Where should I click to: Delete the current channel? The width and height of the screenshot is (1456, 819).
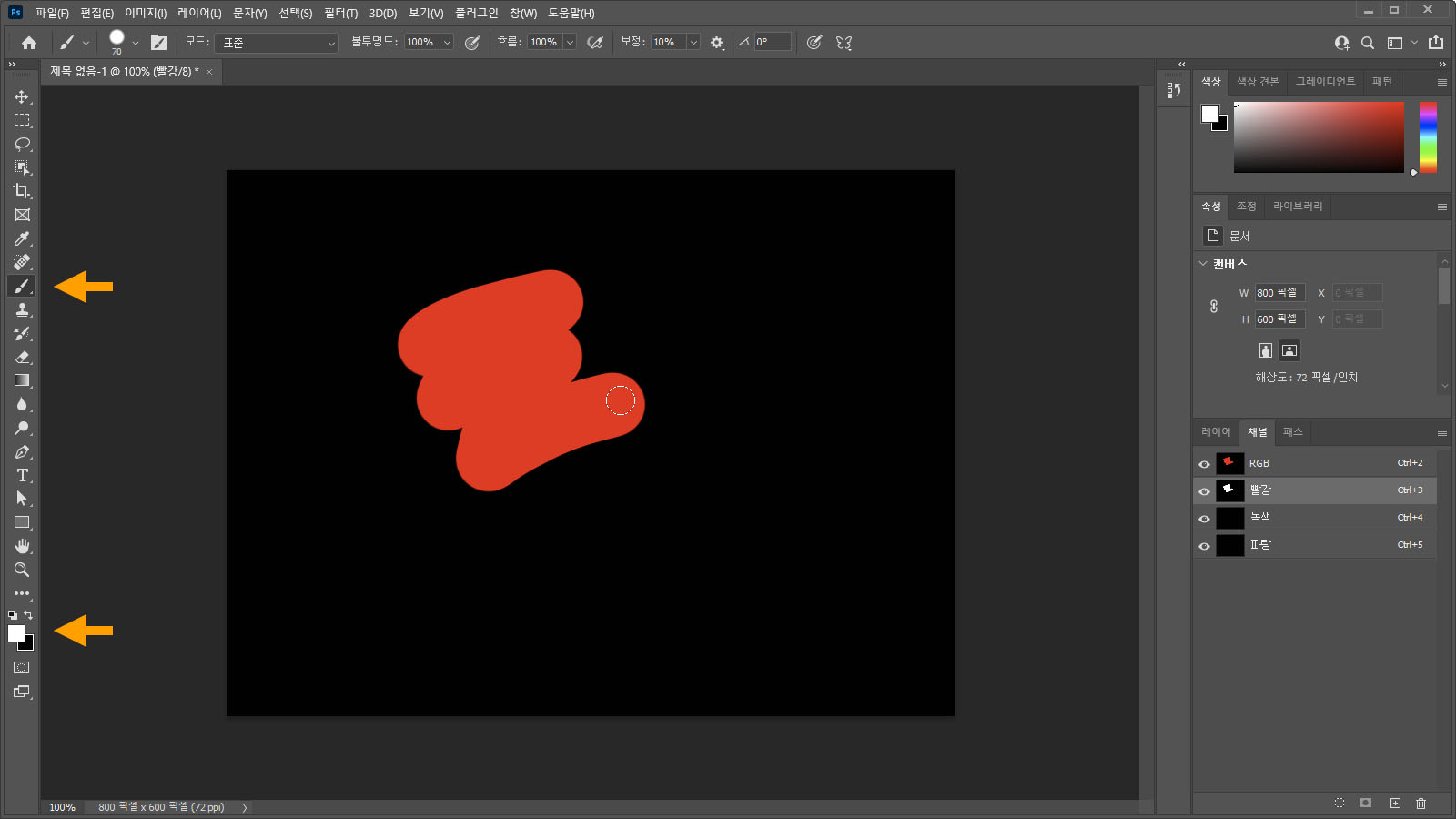point(1421,803)
